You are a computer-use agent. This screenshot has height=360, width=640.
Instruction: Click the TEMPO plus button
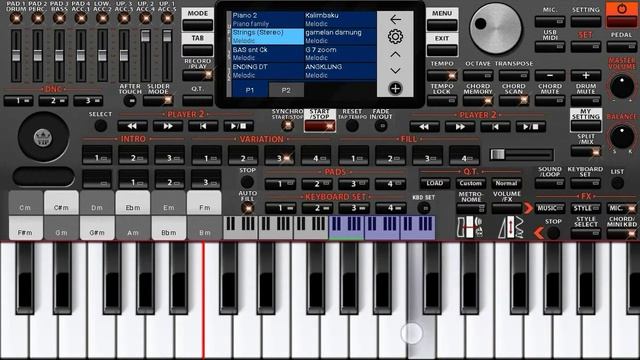[x=586, y=76]
